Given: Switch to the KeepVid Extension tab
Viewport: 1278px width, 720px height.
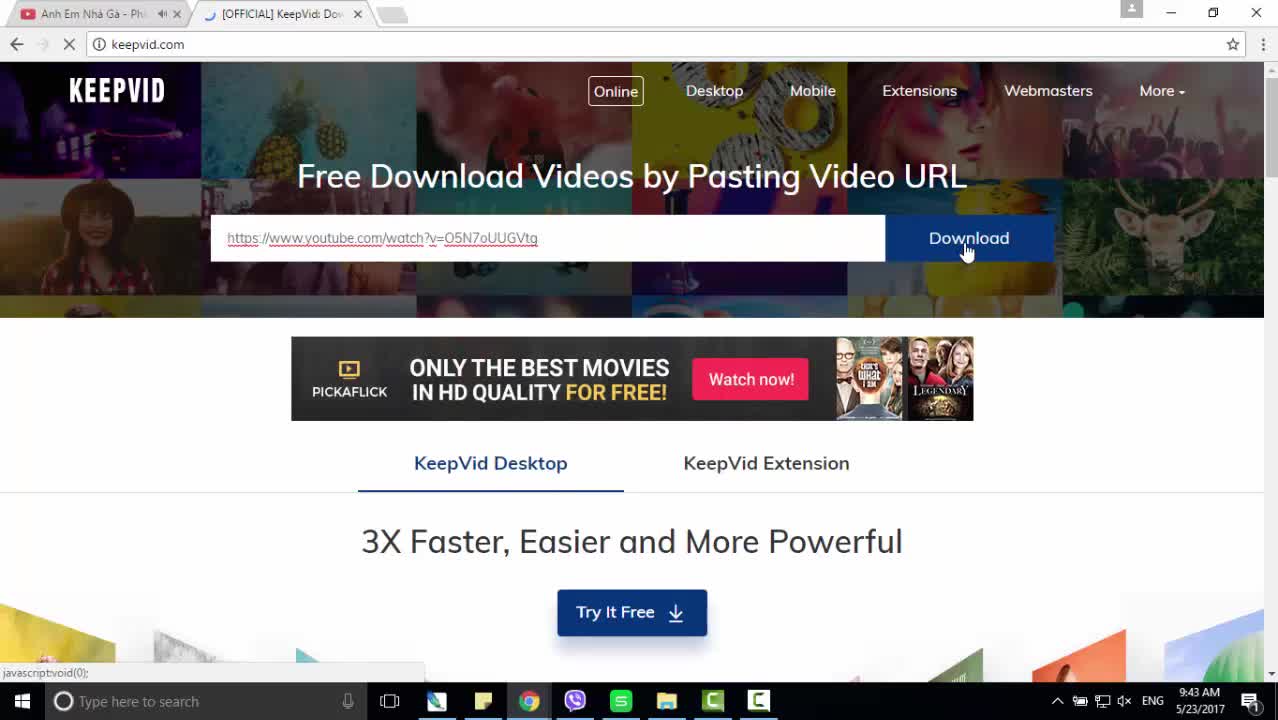Looking at the screenshot, I should coord(766,463).
